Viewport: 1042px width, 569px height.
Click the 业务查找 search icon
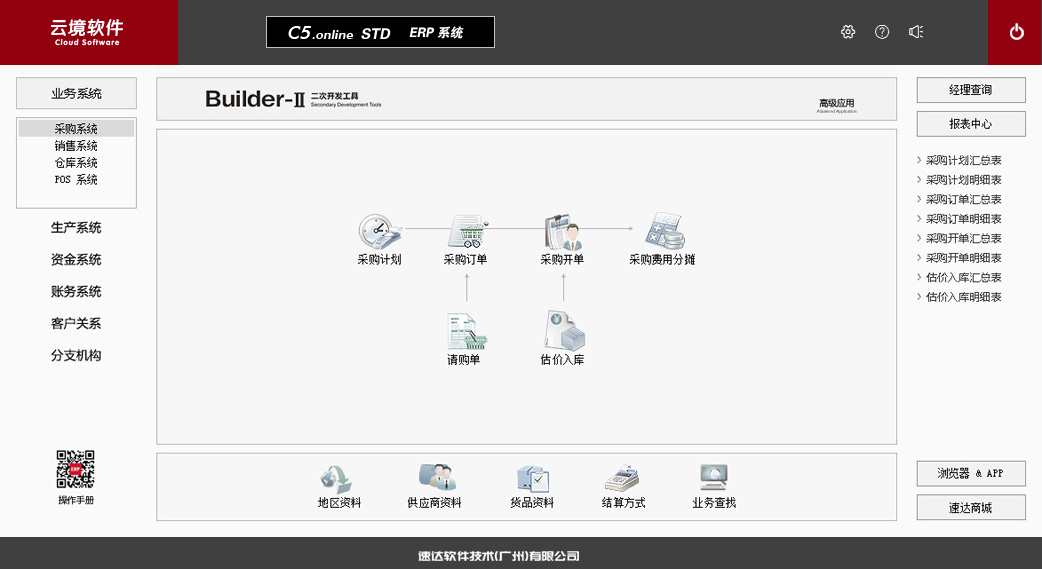tap(714, 477)
